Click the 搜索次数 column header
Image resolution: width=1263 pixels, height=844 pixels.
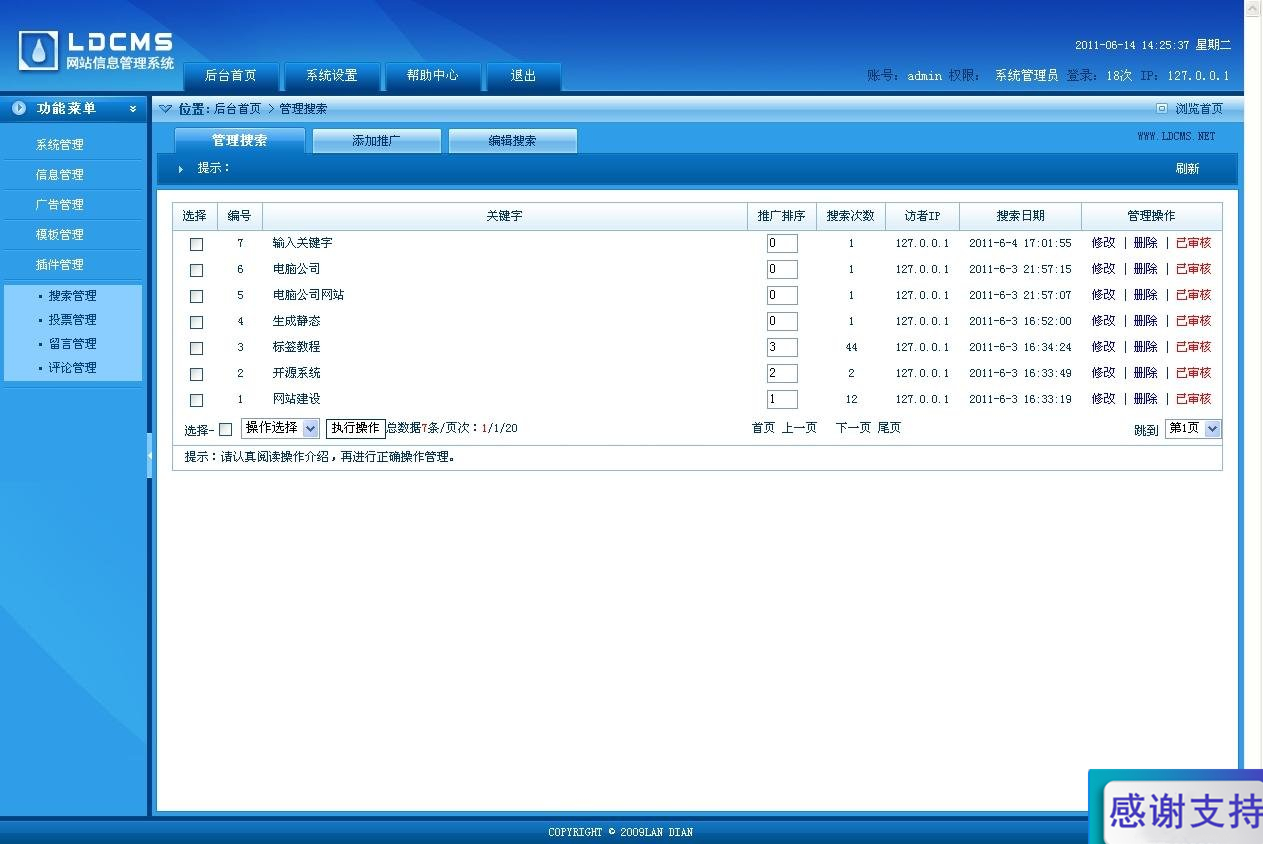point(851,216)
